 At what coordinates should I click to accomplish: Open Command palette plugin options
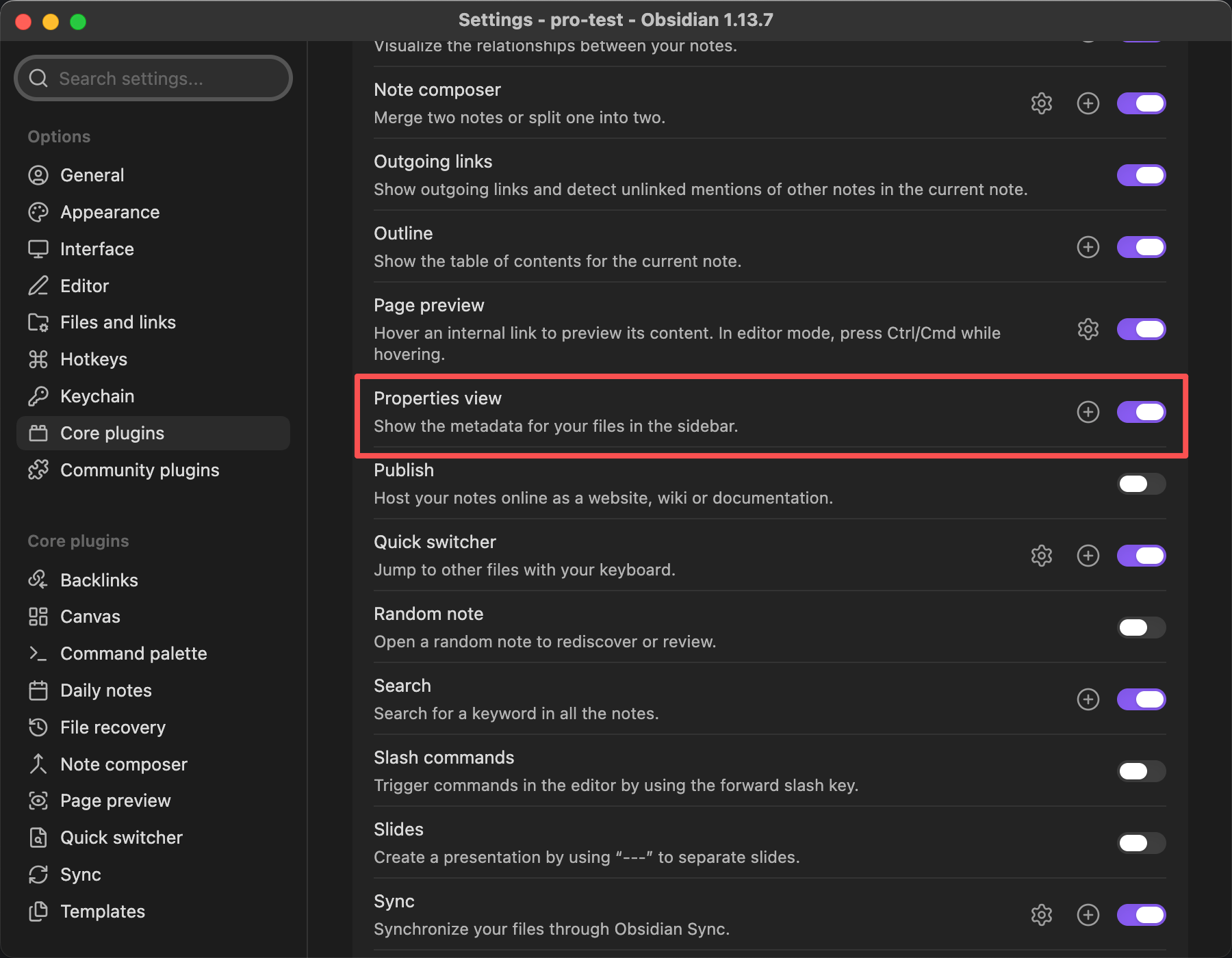tap(153, 653)
